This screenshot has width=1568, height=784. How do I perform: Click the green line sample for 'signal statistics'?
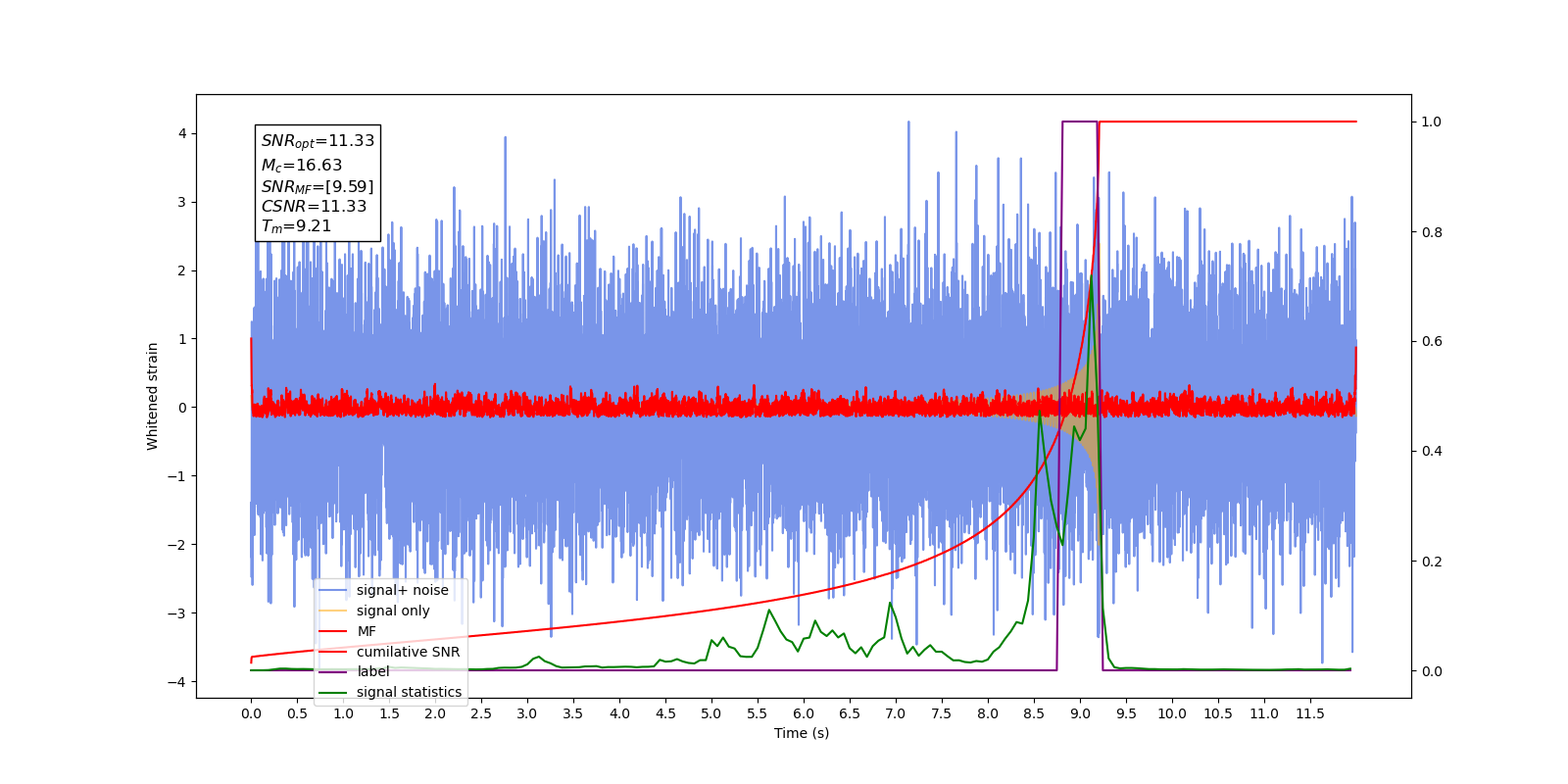coord(333,692)
